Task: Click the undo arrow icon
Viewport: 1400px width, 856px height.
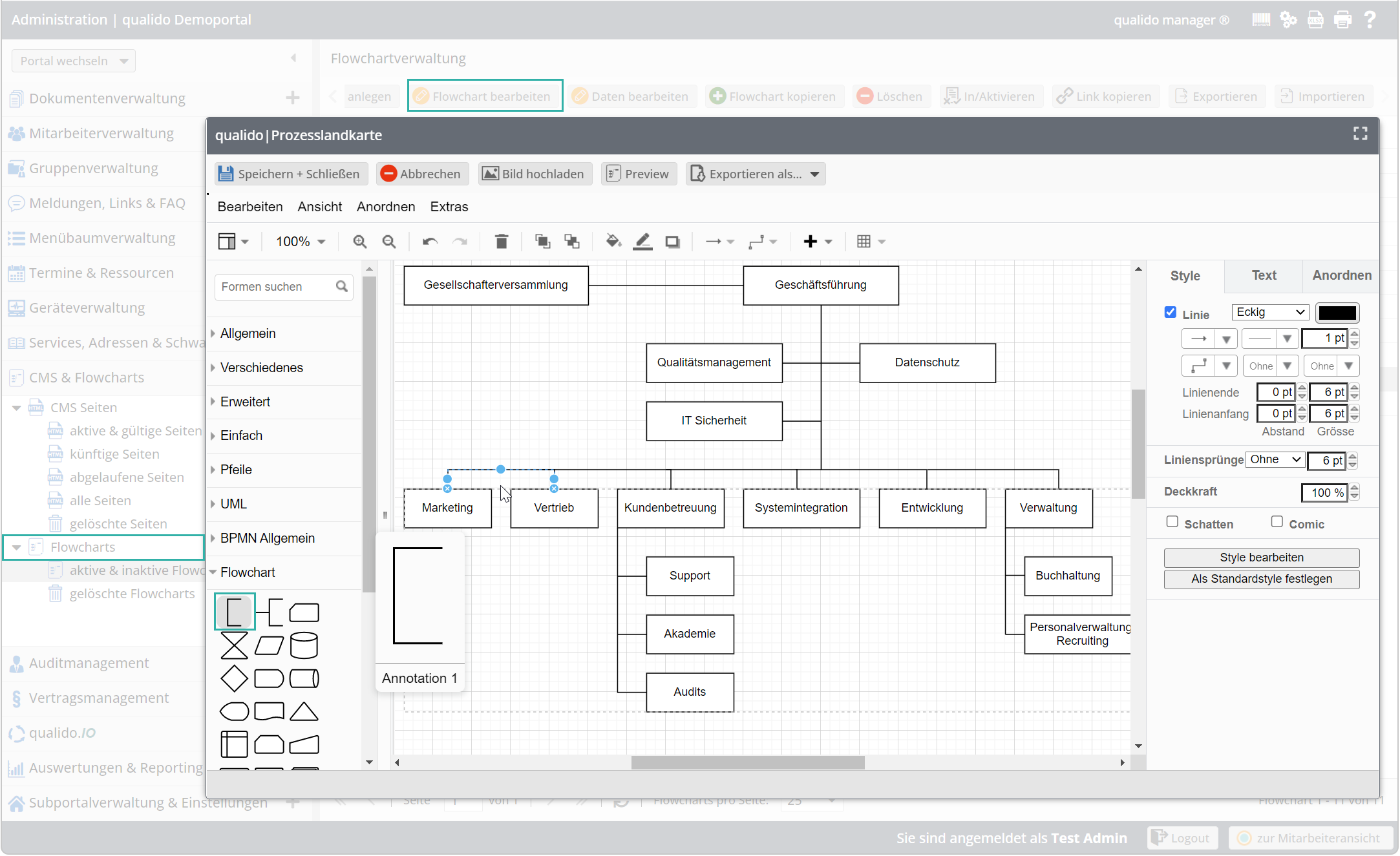Action: tap(430, 242)
